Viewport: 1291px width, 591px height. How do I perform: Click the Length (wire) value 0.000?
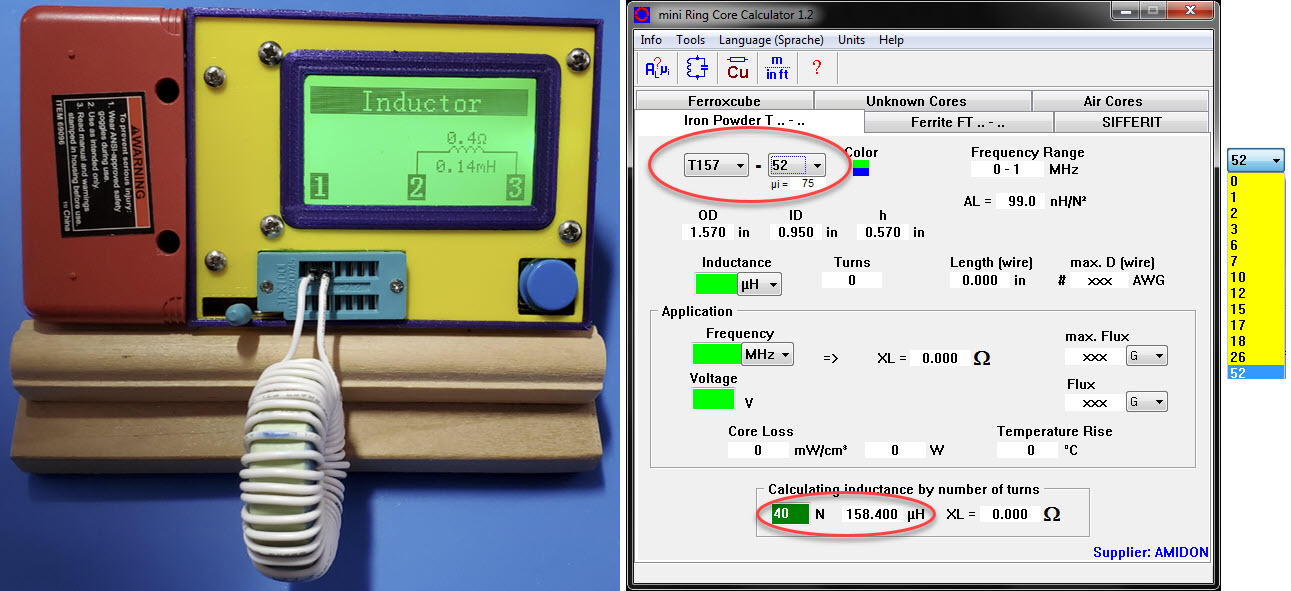coord(979,281)
